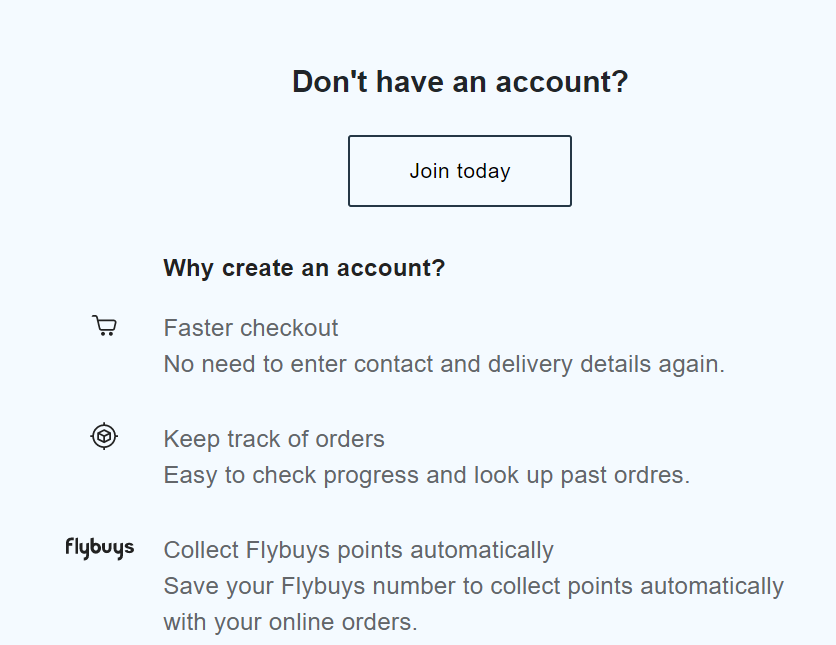Select the "Why create an account?" heading
Image resolution: width=836 pixels, height=645 pixels.
point(304,268)
